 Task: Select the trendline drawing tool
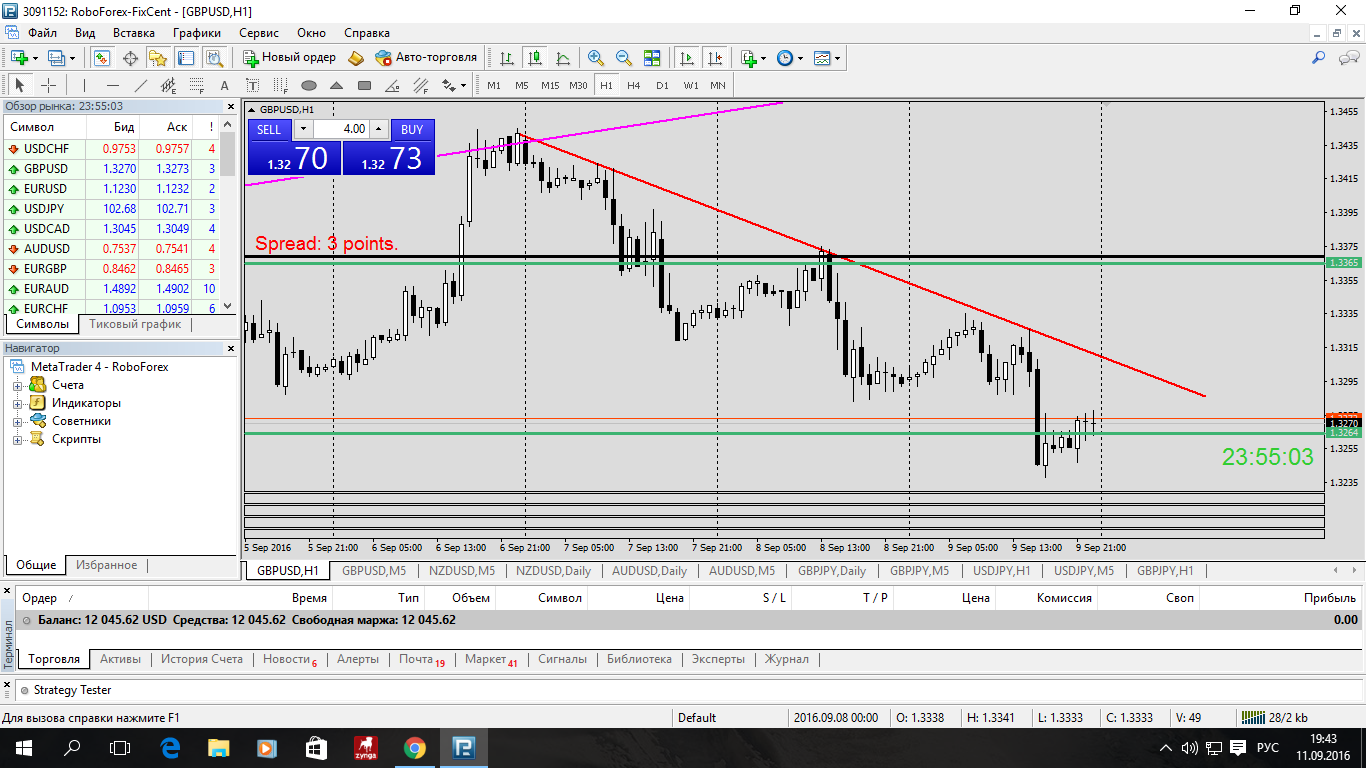[x=141, y=85]
